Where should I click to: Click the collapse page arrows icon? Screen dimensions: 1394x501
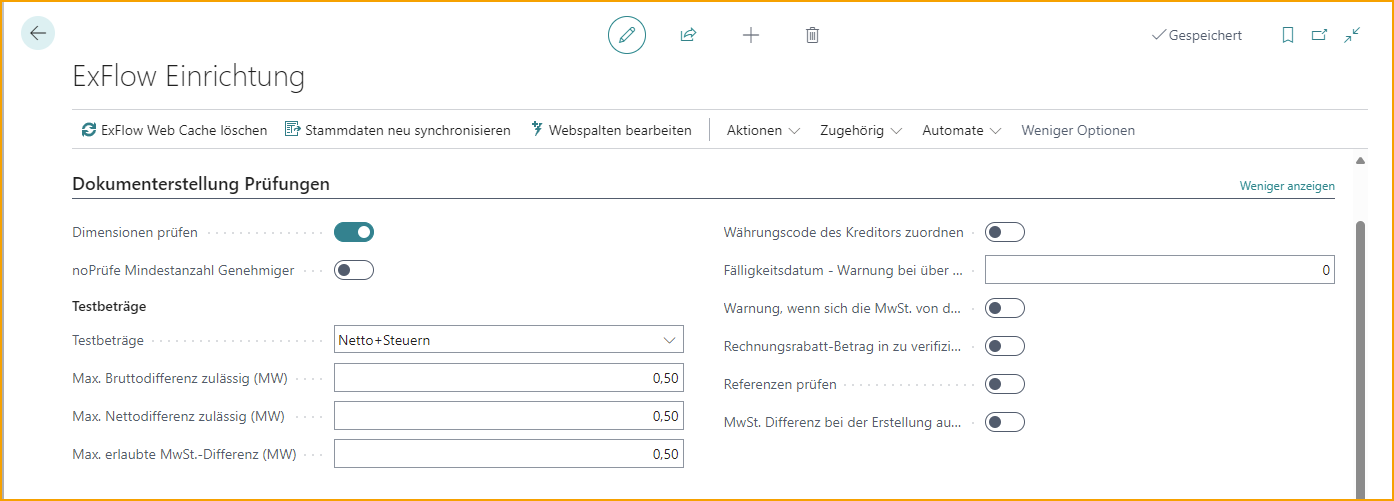coord(1352,35)
